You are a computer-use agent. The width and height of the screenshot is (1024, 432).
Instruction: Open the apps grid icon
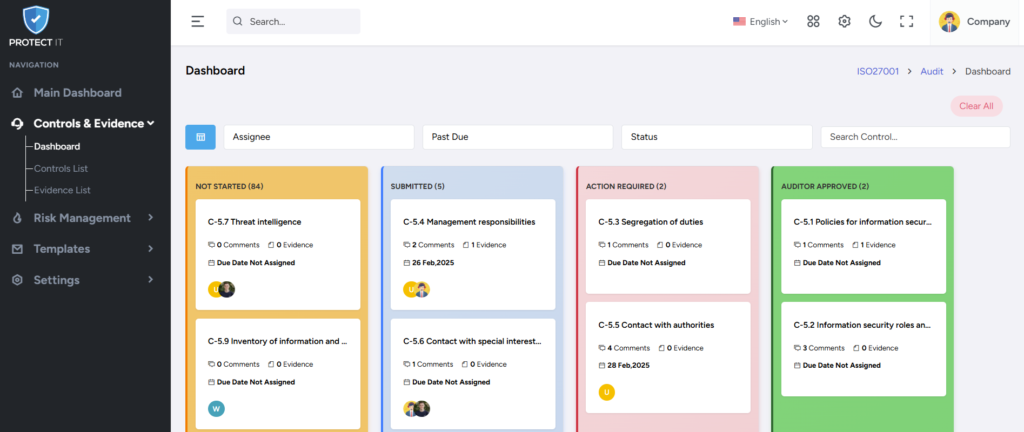pyautogui.click(x=813, y=22)
